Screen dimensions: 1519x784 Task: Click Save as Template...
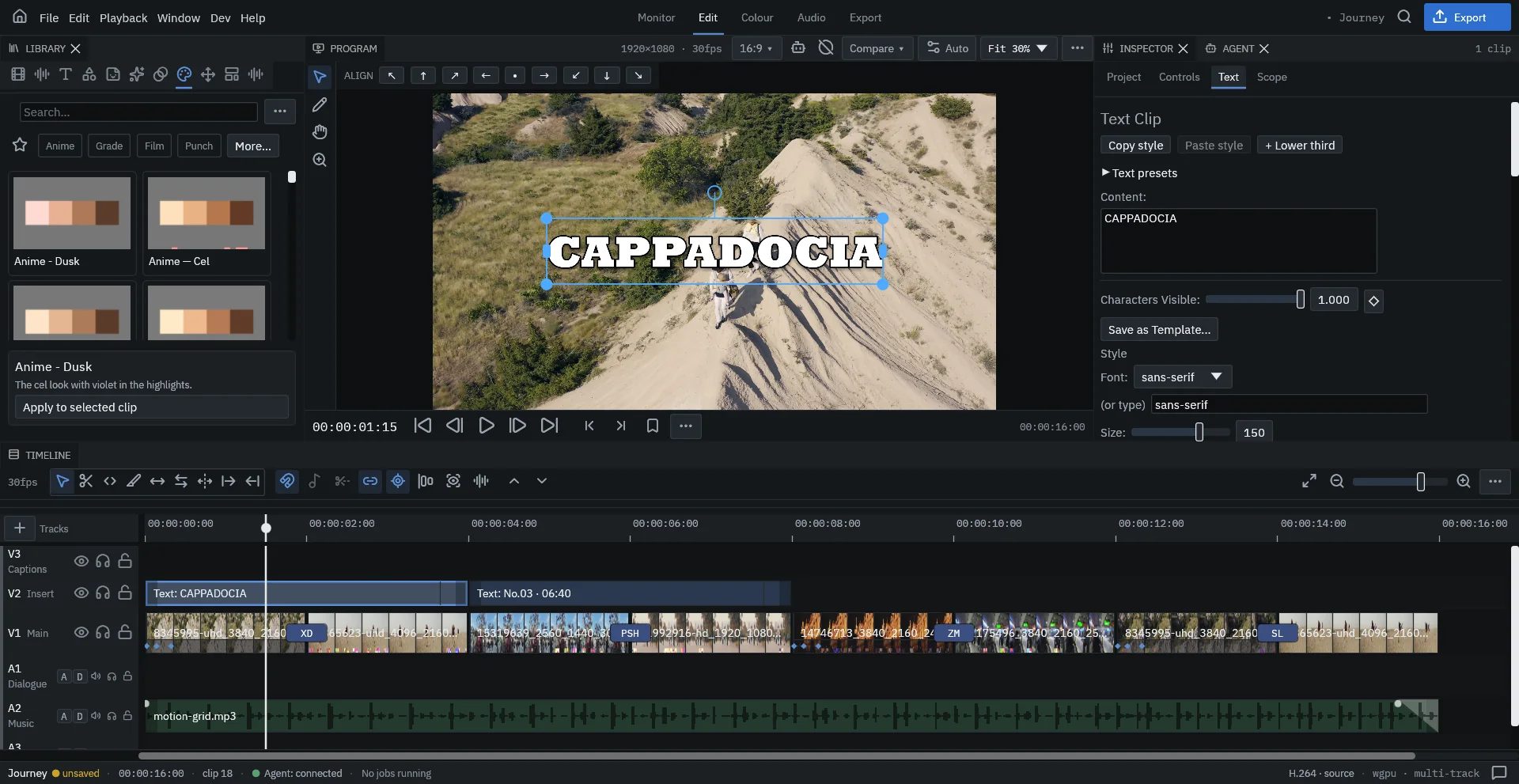[1159, 329]
